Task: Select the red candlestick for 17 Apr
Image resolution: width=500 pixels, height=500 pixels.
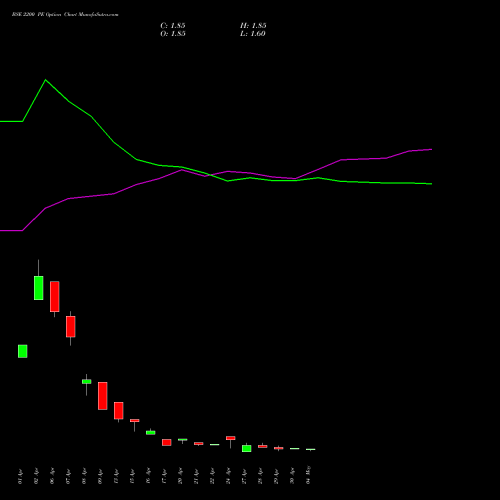Action: coord(167,442)
